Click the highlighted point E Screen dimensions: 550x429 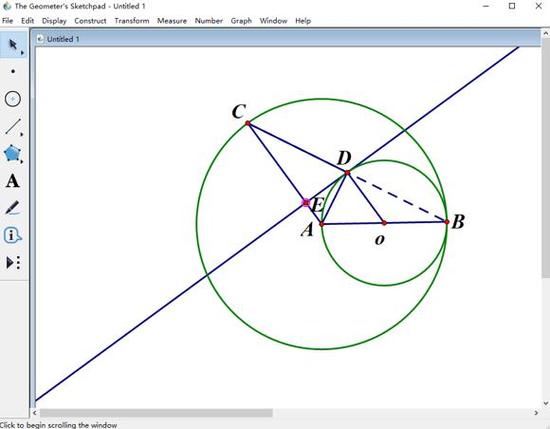tap(306, 202)
